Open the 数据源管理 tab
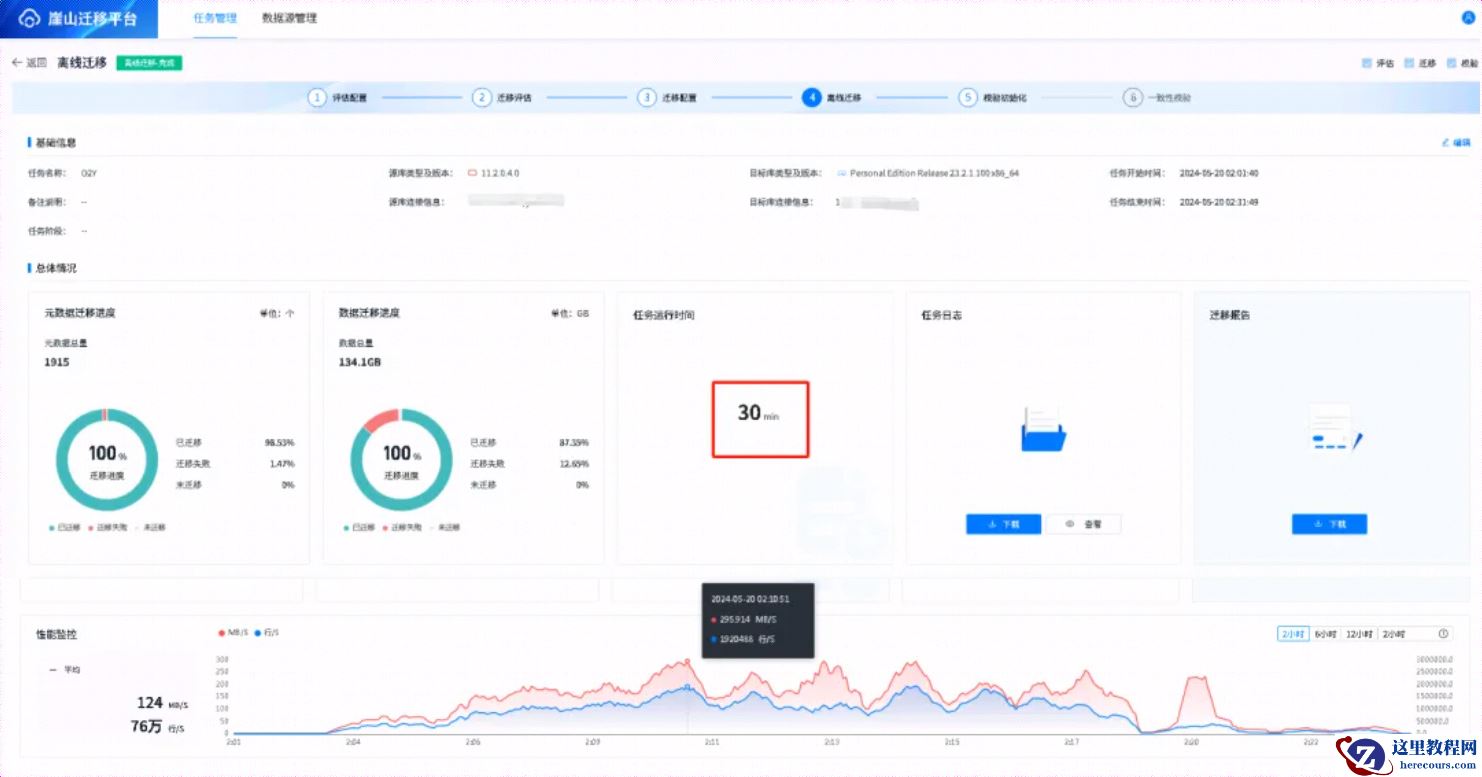The height and width of the screenshot is (777, 1482). click(x=289, y=18)
